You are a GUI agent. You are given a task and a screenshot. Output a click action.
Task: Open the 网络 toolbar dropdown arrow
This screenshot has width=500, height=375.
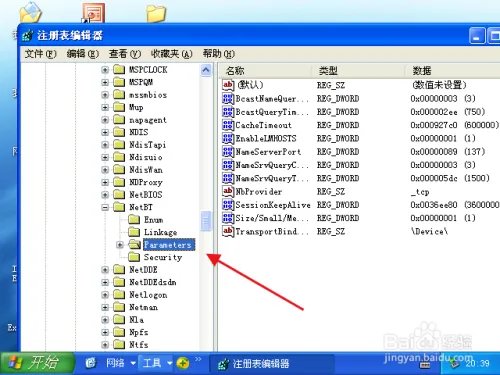[x=133, y=363]
